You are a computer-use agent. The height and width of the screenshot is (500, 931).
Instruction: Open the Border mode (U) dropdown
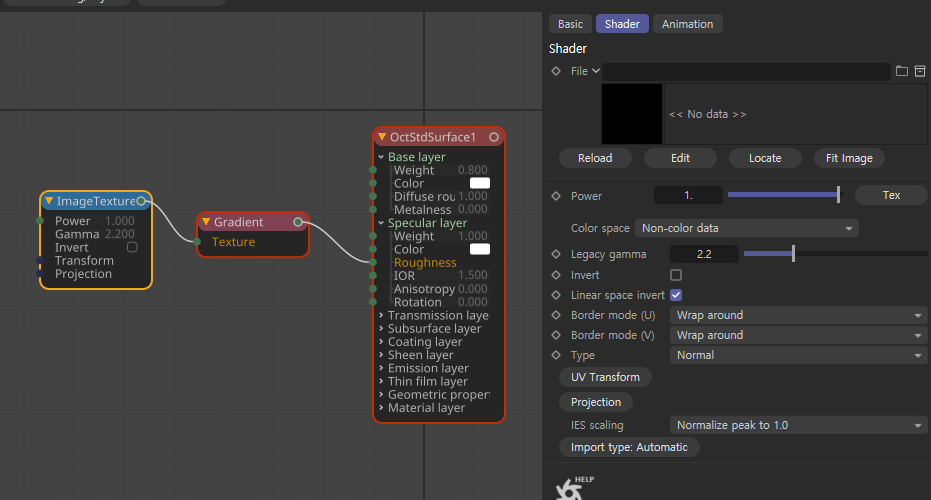point(798,315)
